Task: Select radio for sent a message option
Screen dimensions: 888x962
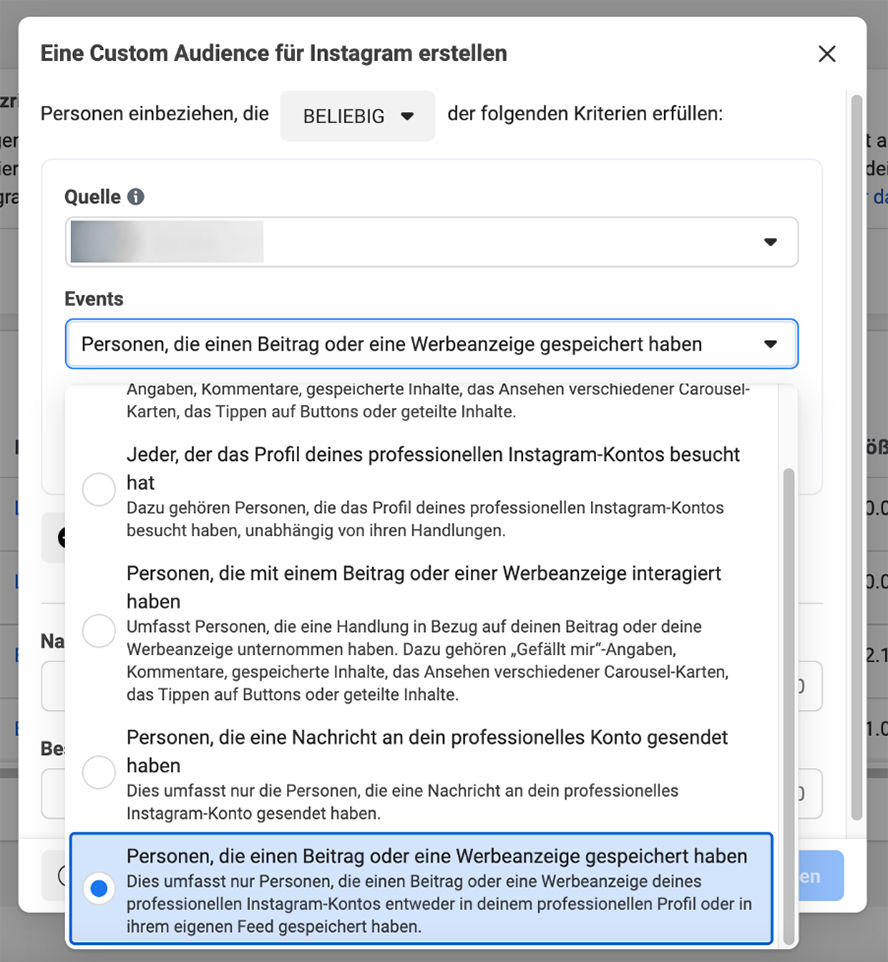Action: (x=99, y=772)
